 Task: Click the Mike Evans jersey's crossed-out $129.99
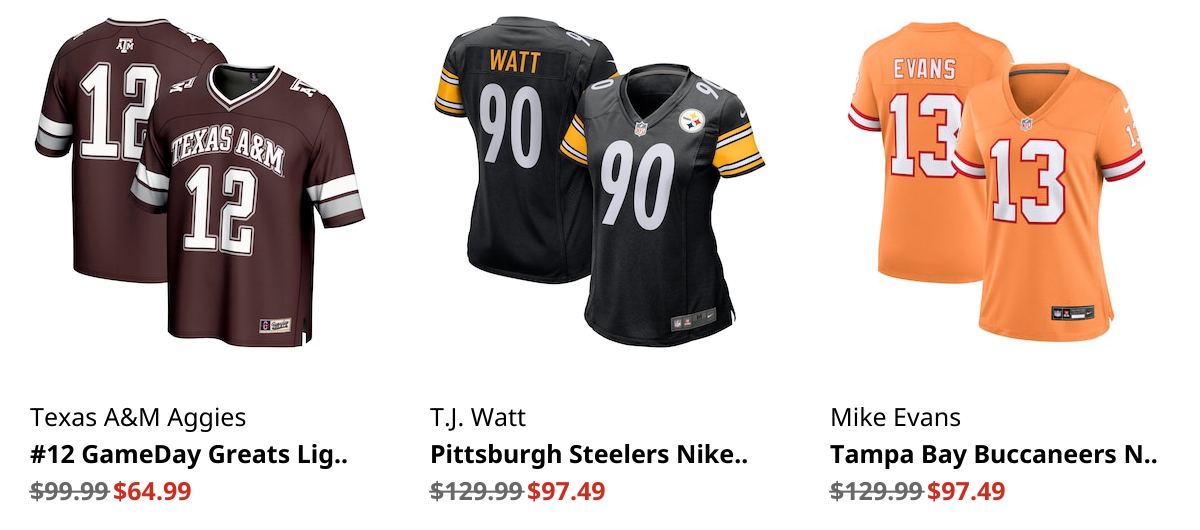tap(877, 491)
